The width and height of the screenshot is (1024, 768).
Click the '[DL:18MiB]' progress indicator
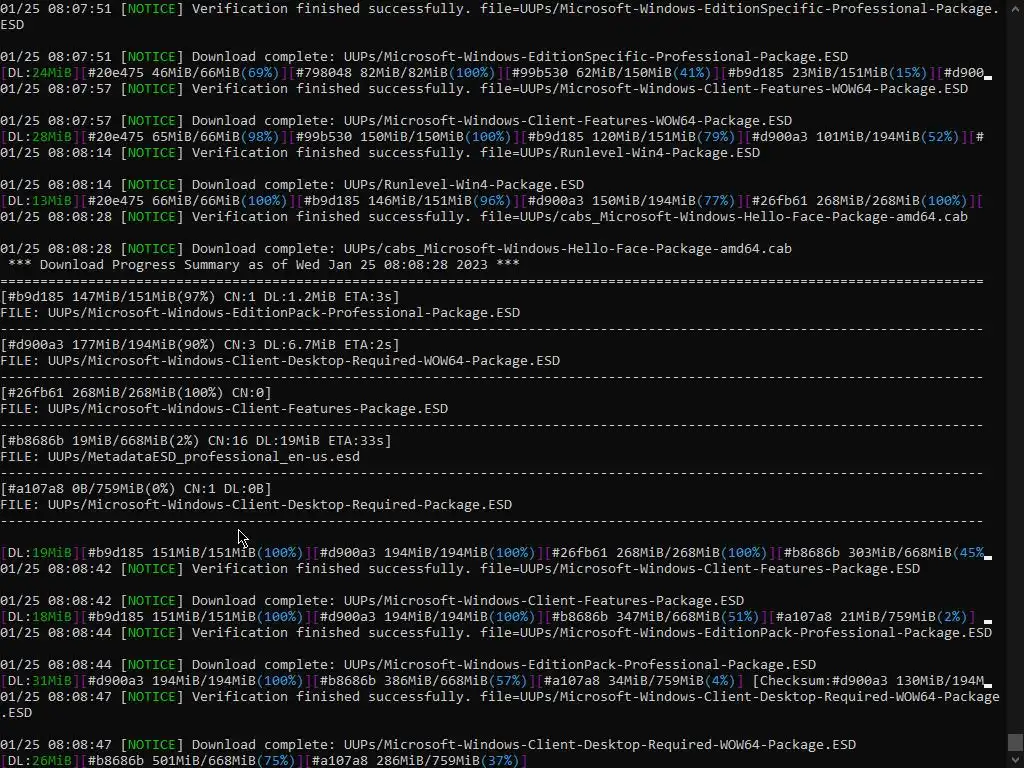pos(40,616)
